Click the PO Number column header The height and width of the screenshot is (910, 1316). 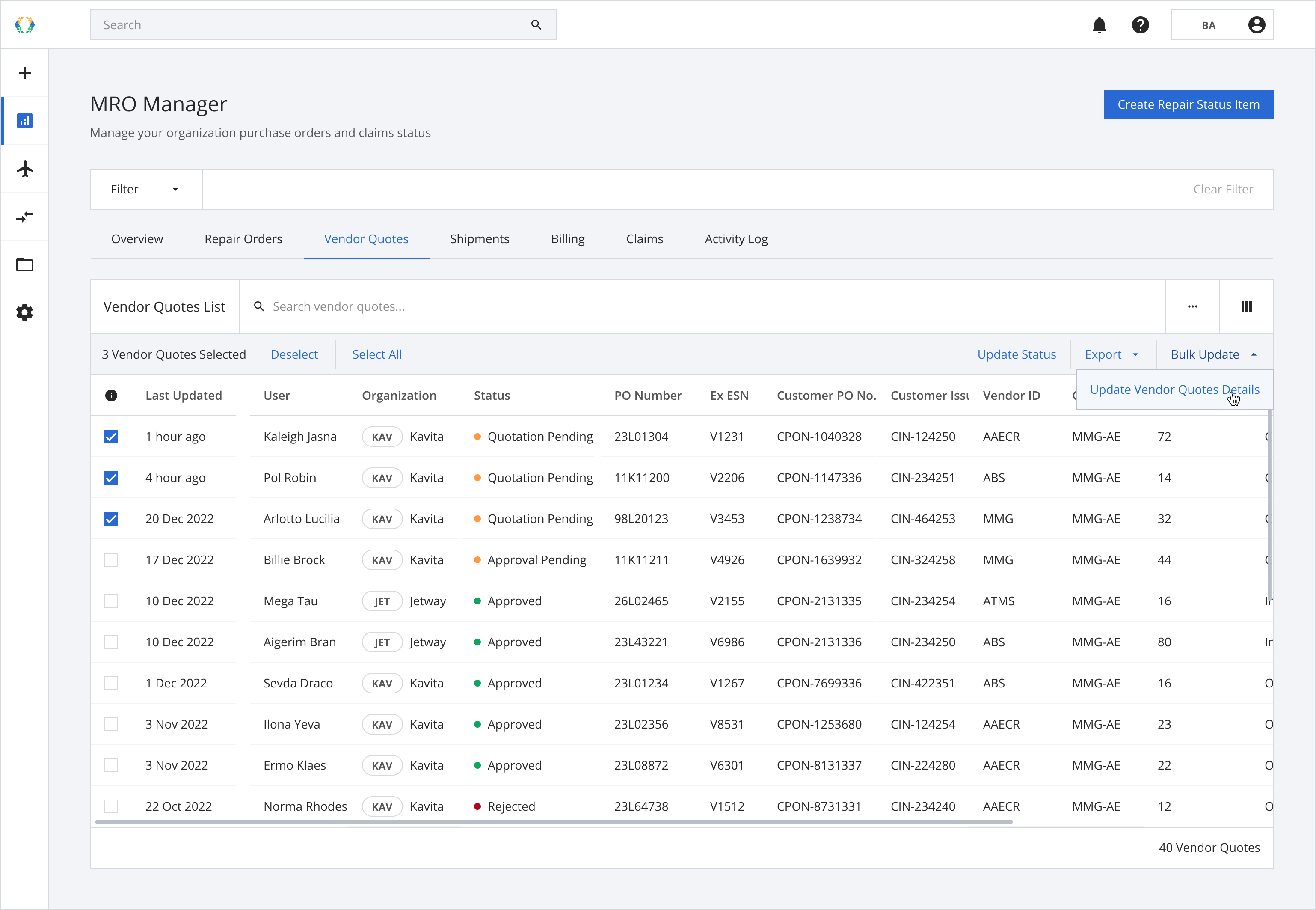(x=648, y=395)
